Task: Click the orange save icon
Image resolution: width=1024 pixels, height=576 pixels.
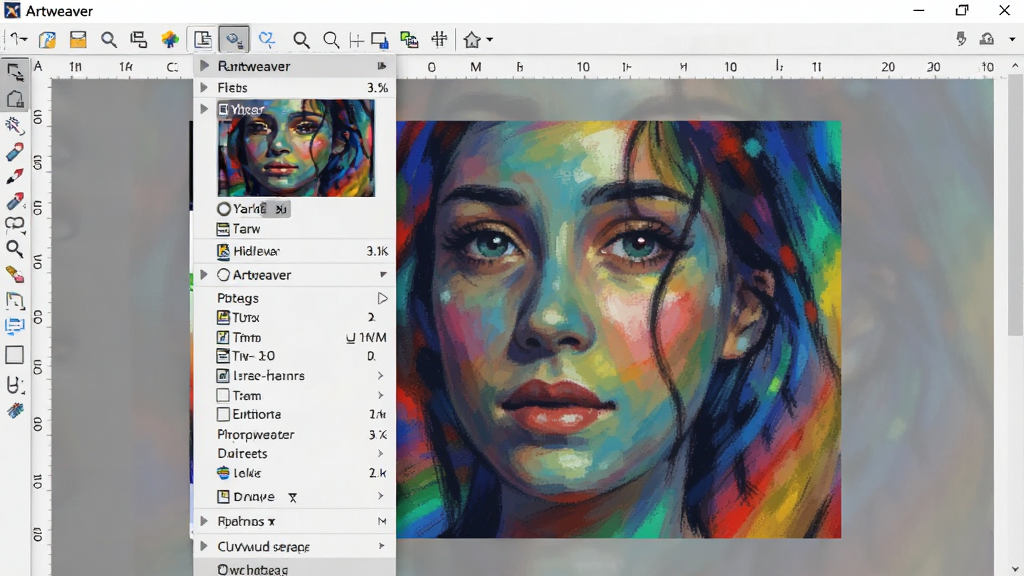Action: tap(78, 40)
